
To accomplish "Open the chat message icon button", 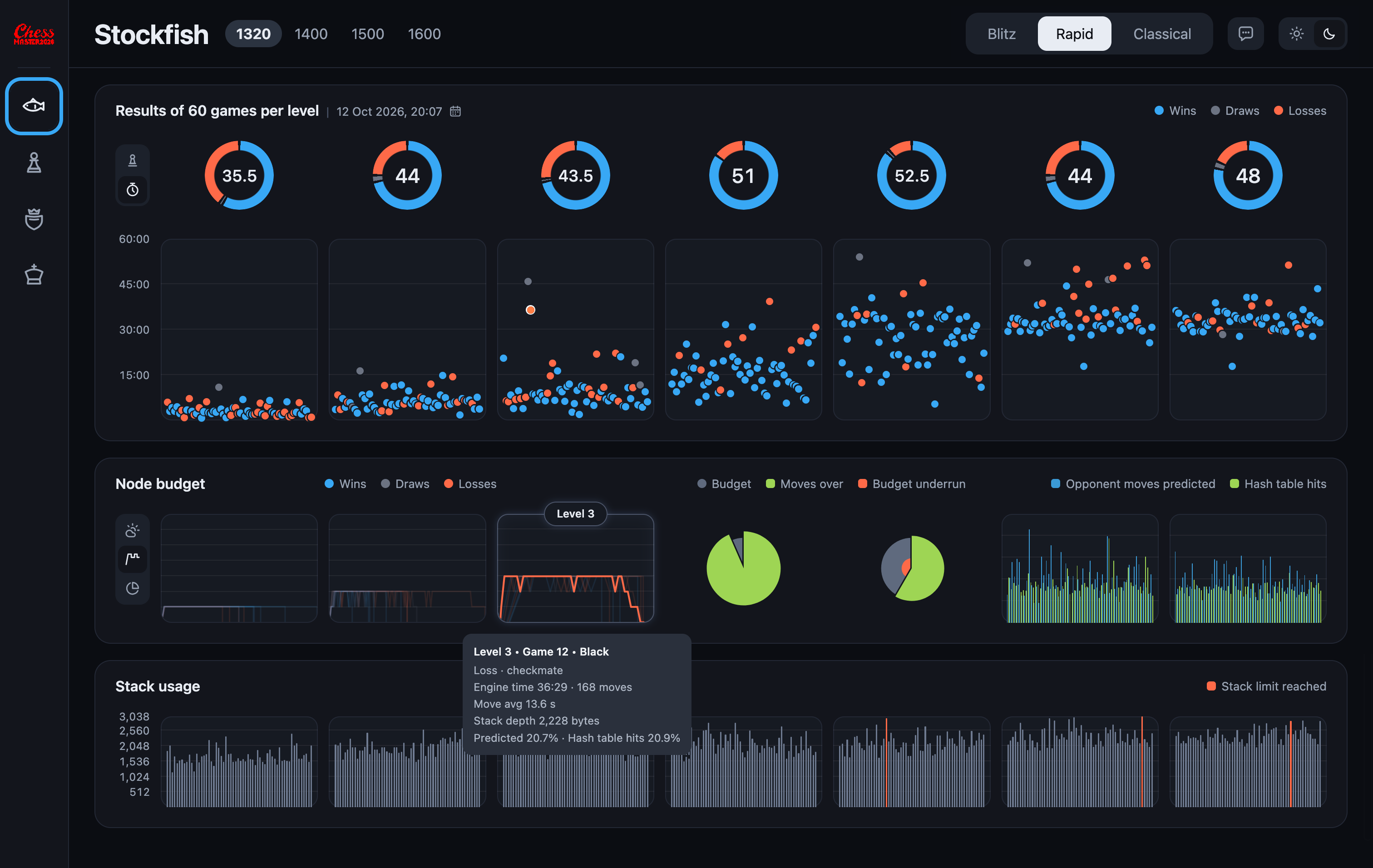I will tap(1245, 34).
